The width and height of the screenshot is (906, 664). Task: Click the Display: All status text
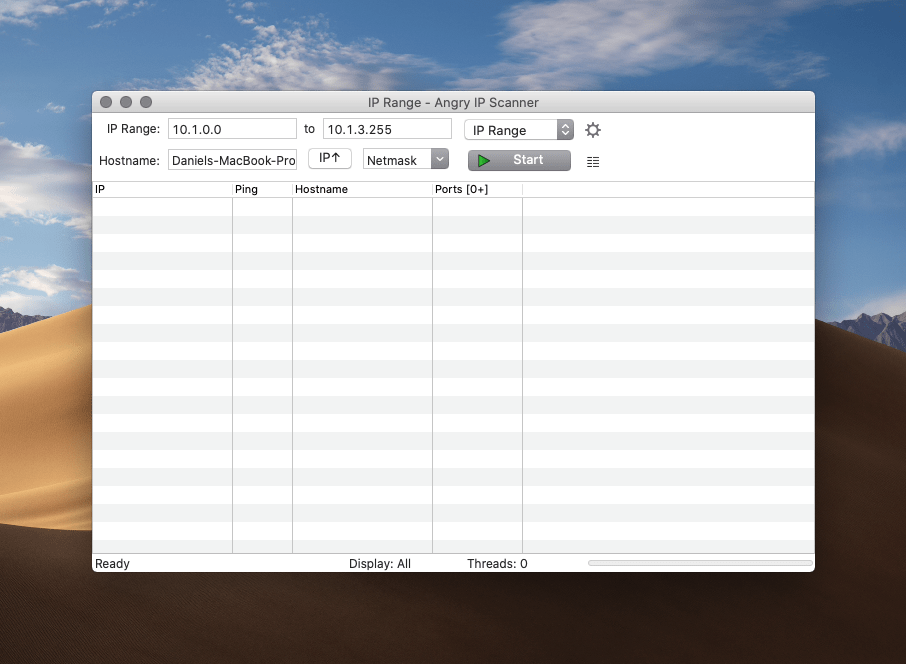(x=380, y=563)
